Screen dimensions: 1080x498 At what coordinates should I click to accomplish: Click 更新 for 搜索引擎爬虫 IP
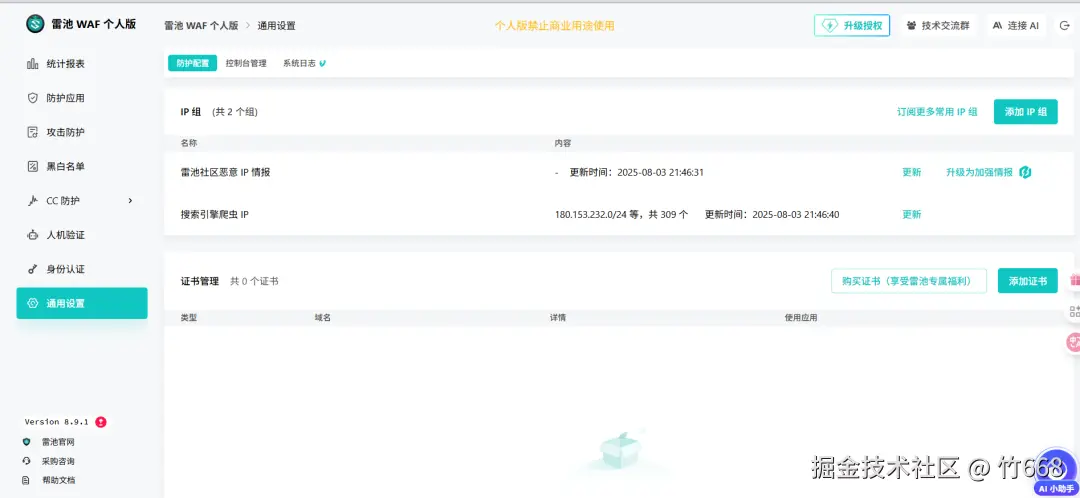pos(911,214)
